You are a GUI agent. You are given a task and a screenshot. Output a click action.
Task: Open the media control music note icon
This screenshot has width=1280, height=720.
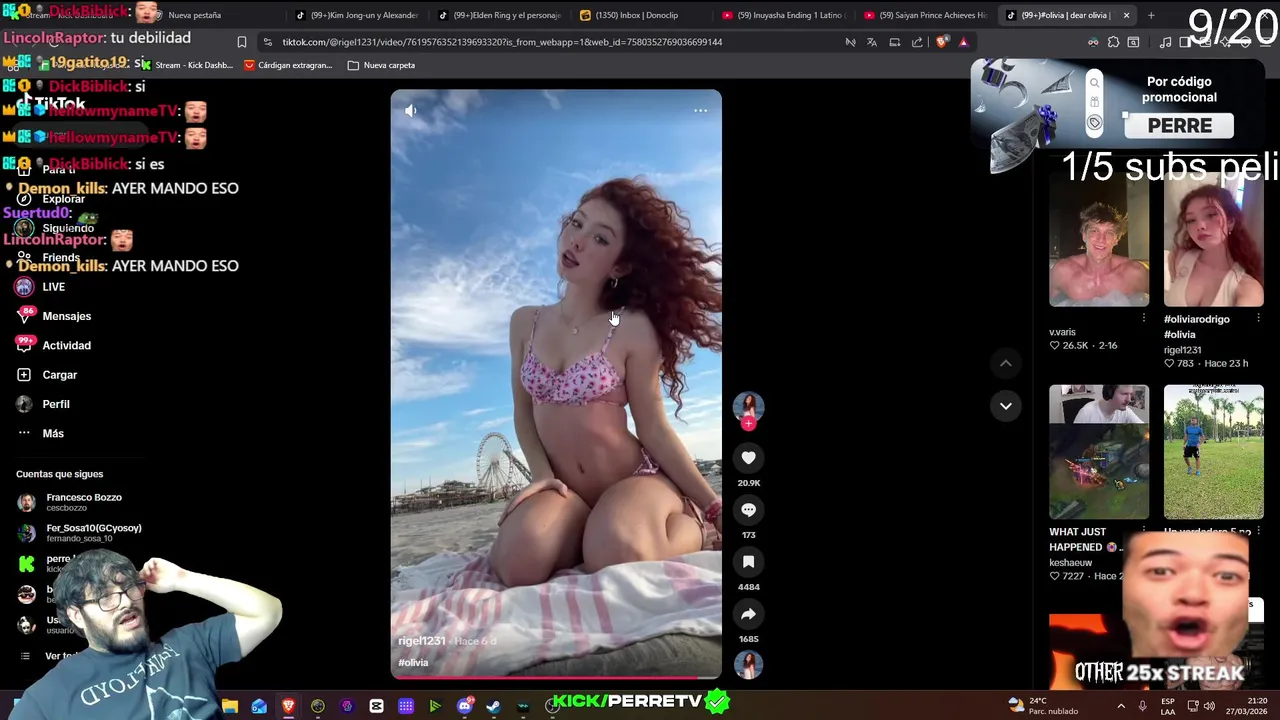(1165, 42)
